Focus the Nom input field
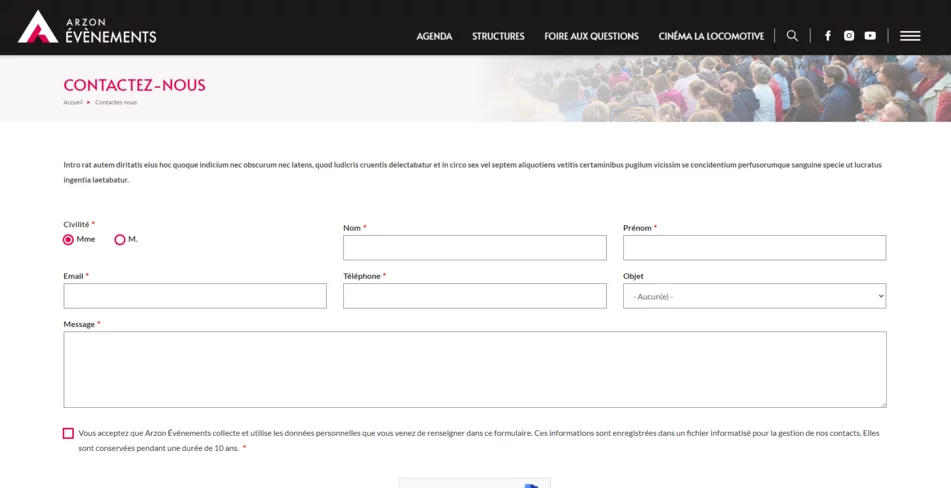Screen dimensions: 951x488 [474, 248]
